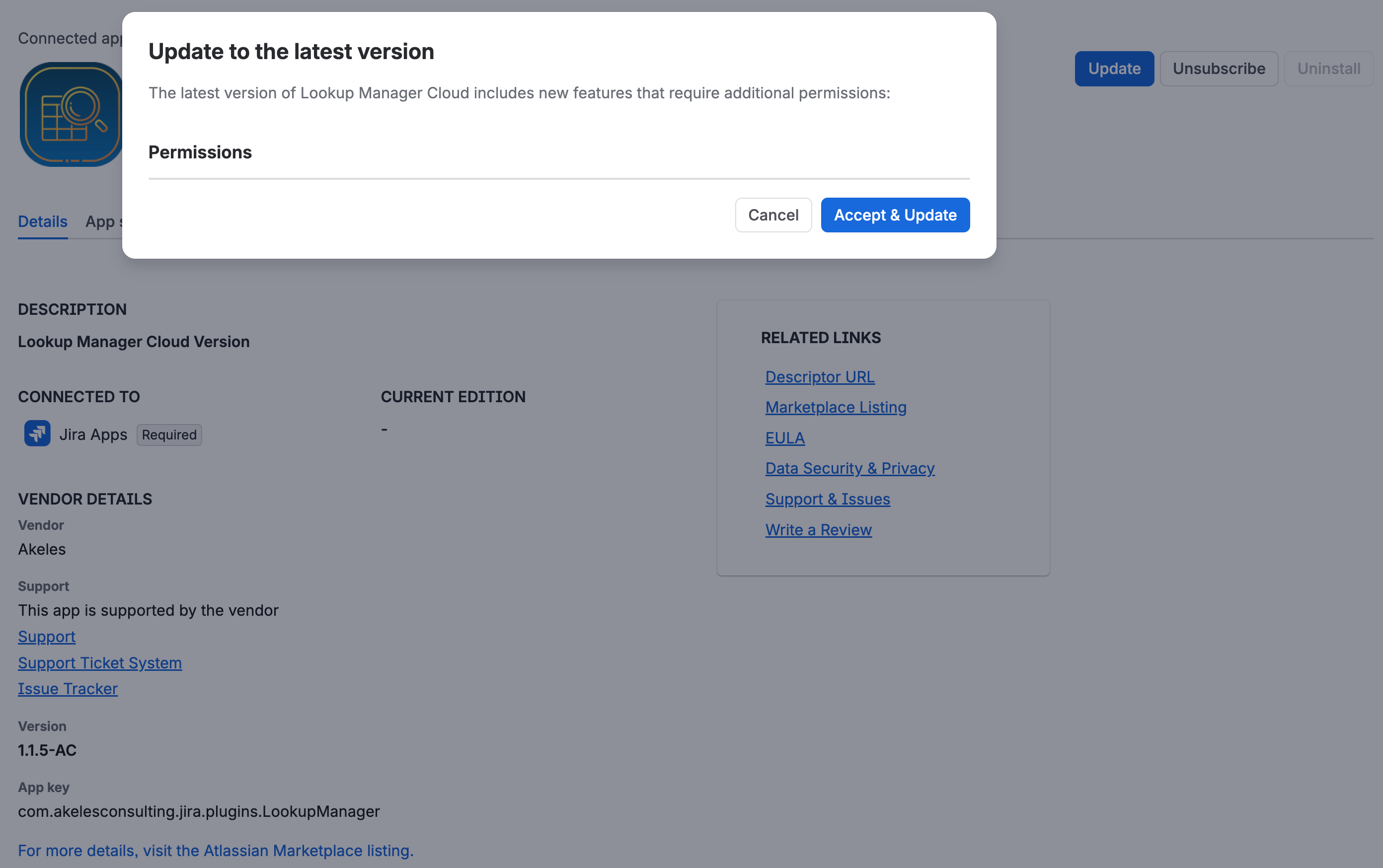Click the Uninstall button

tap(1328, 69)
